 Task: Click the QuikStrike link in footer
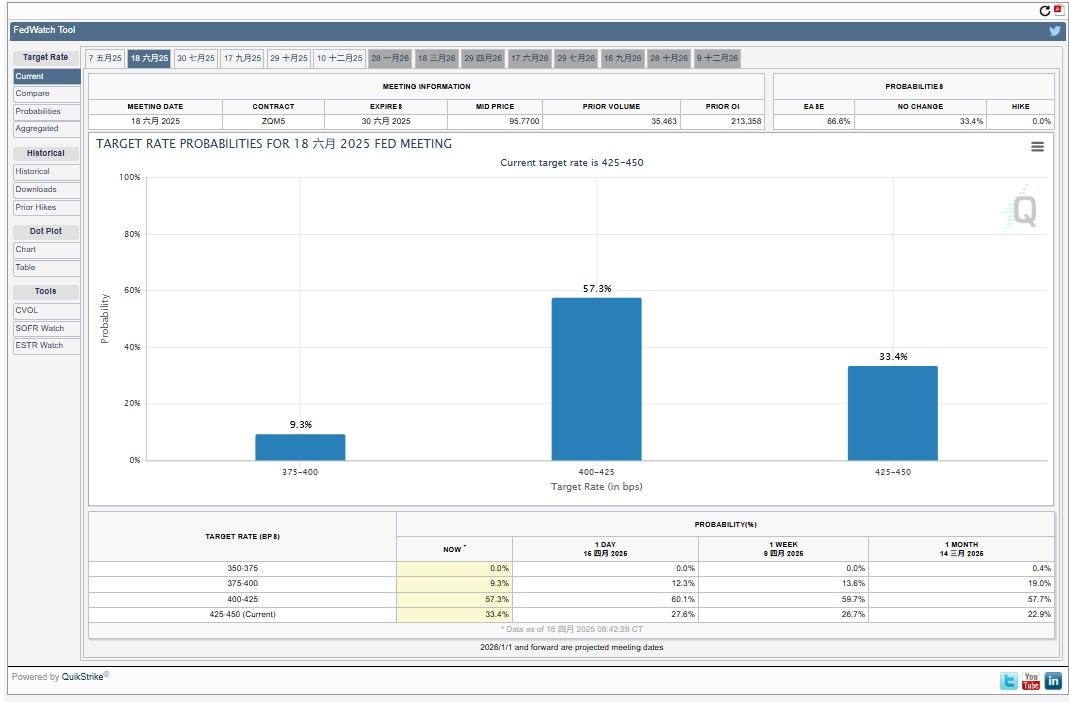82,677
